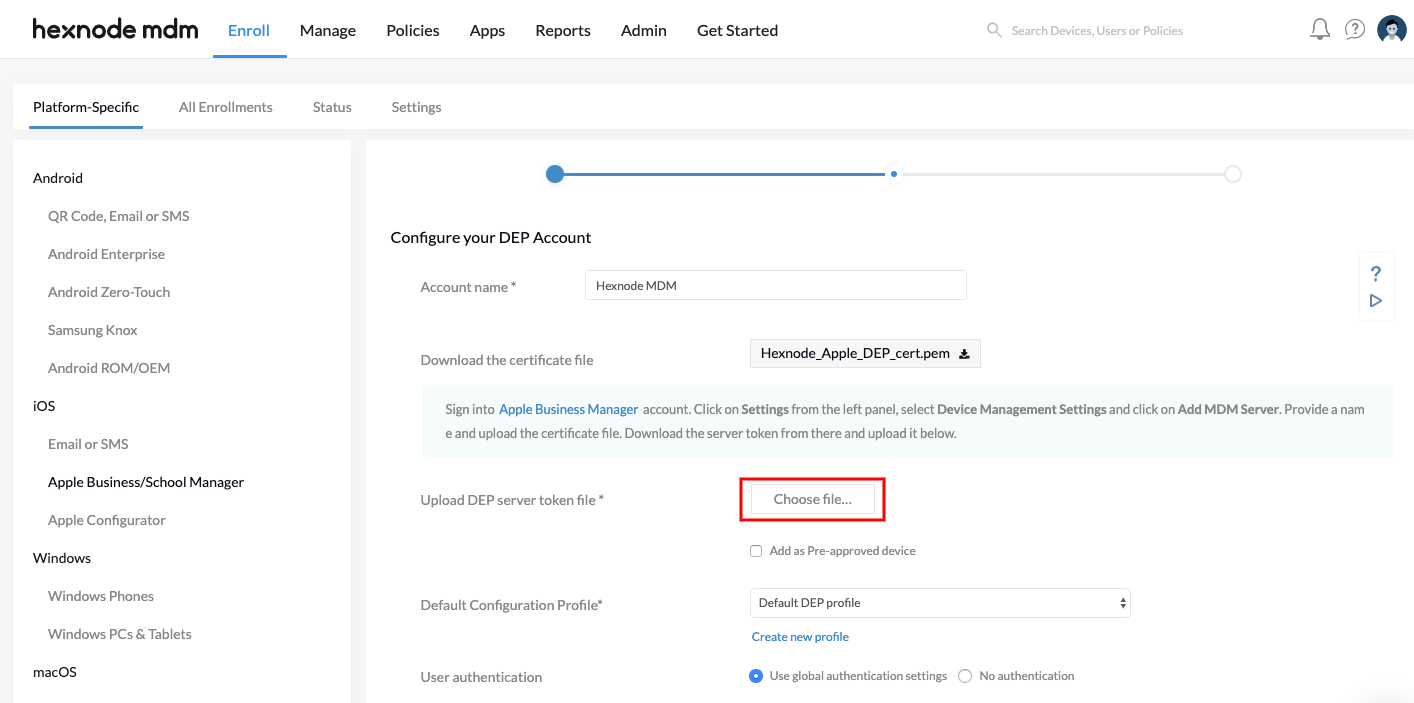1414x703 pixels.
Task: Select Use global authentication settings
Action: (x=756, y=676)
